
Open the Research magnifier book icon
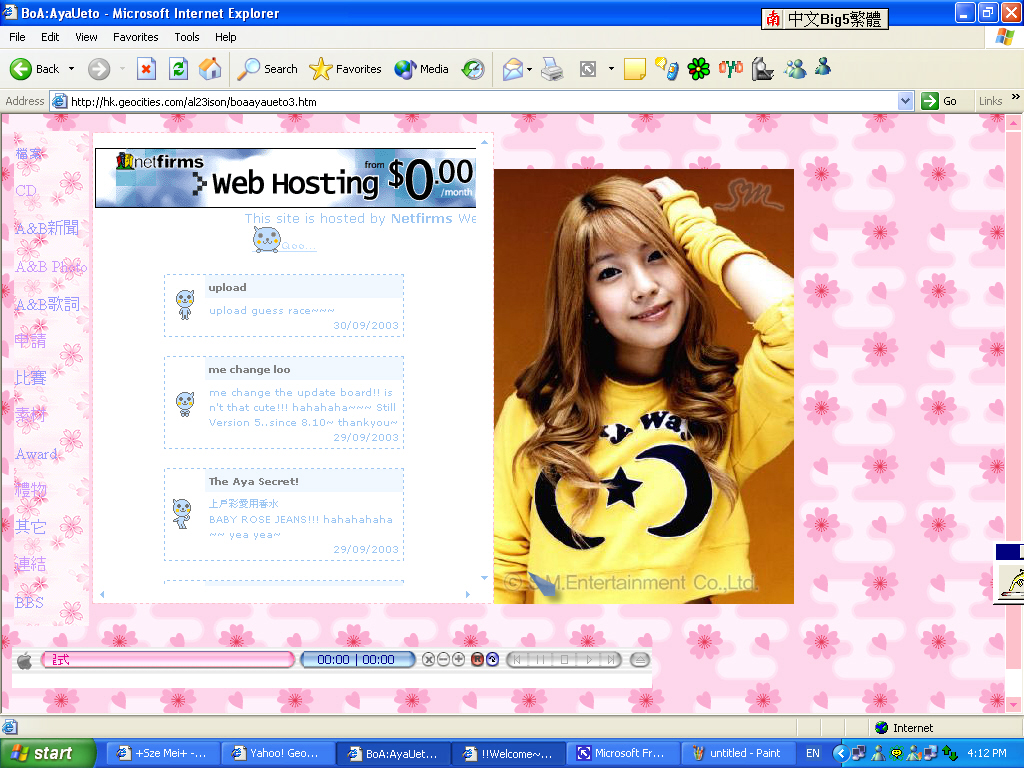(762, 69)
